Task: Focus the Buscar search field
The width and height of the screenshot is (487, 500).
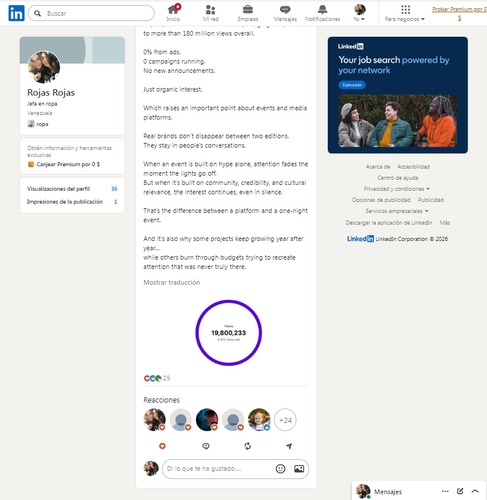Action: click(91, 13)
